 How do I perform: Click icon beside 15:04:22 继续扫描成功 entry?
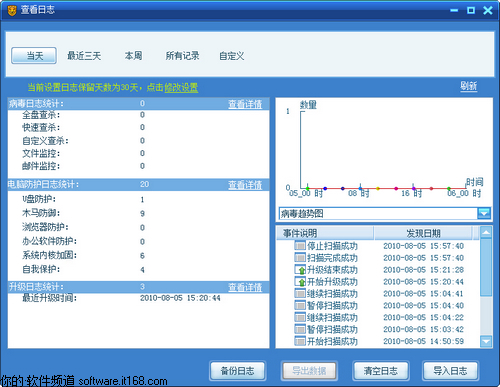pyautogui.click(x=300, y=317)
